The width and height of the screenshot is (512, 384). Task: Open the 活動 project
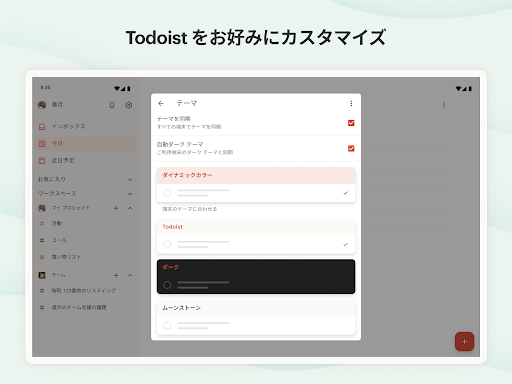click(85, 223)
